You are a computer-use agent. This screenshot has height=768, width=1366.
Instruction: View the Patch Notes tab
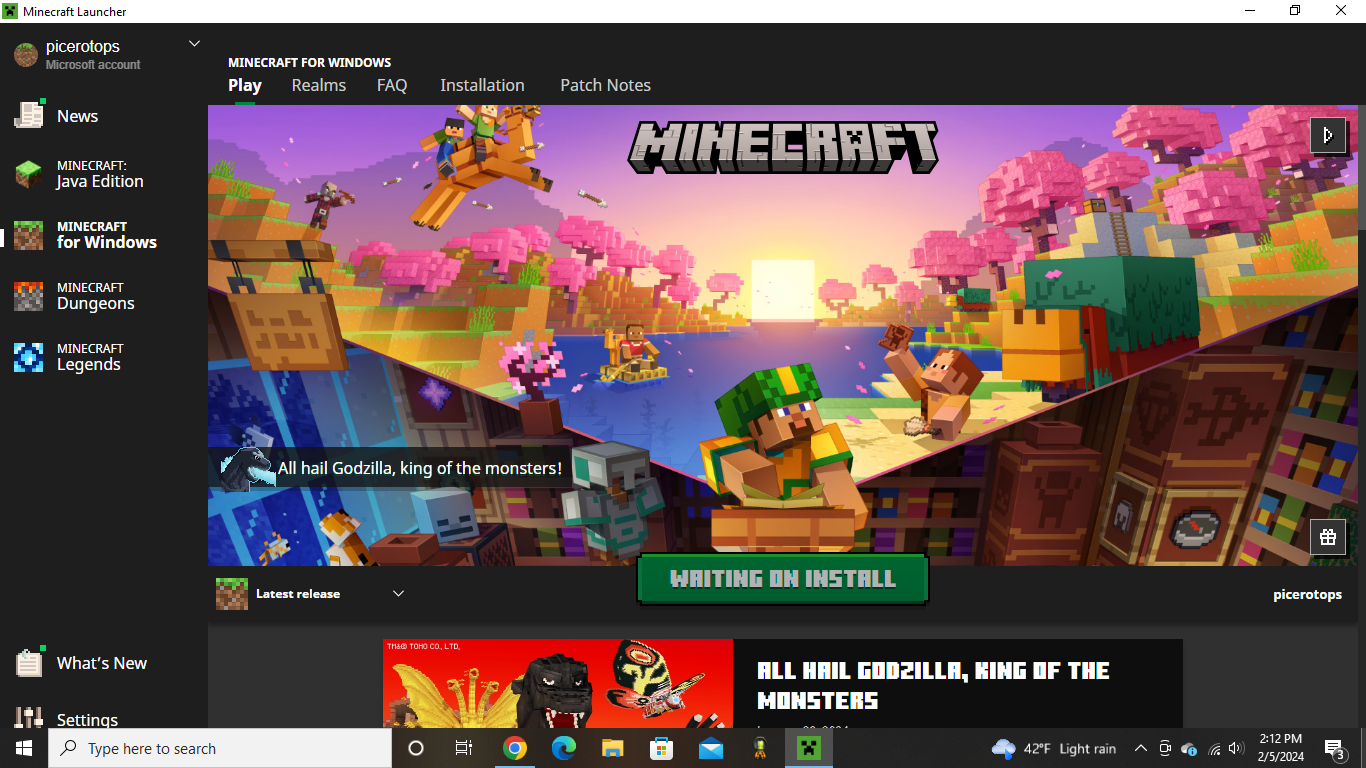[605, 86]
